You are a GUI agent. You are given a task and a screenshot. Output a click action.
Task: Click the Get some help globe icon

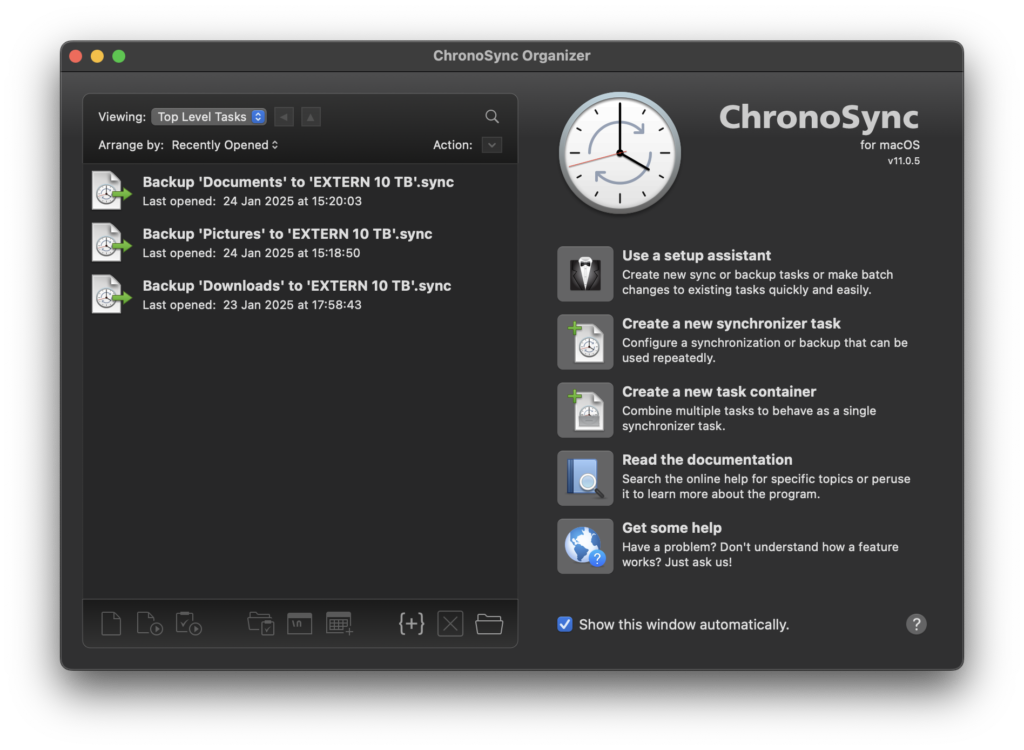click(x=585, y=546)
